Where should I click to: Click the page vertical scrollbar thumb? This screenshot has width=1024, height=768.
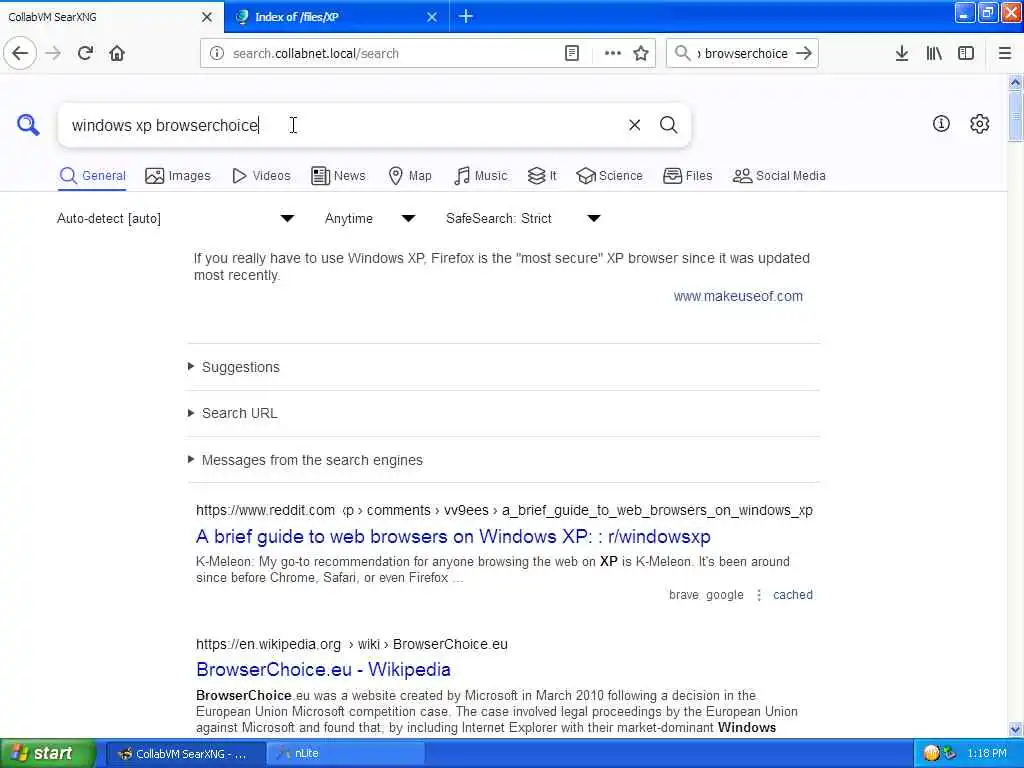click(1015, 116)
